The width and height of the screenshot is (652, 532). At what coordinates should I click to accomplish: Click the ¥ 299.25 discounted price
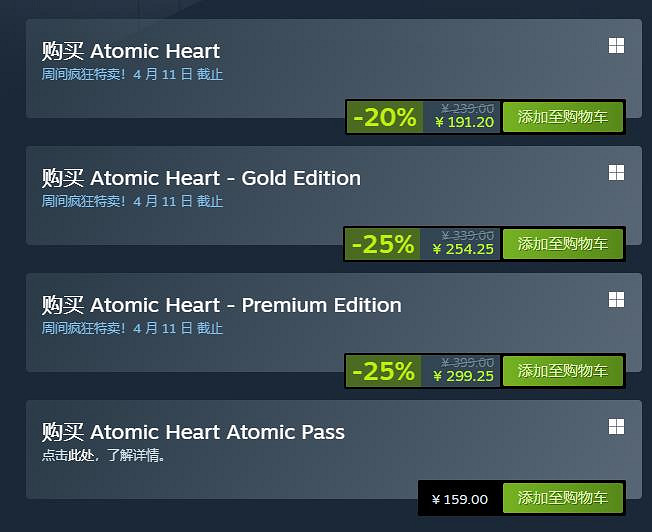point(464,376)
